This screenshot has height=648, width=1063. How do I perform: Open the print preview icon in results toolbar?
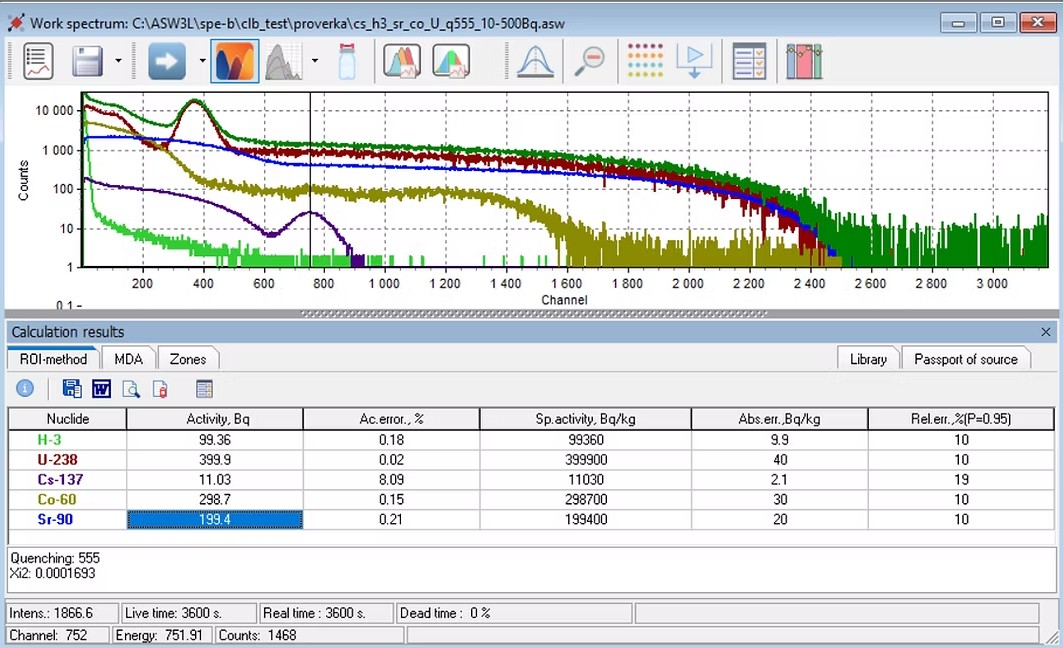pos(131,389)
